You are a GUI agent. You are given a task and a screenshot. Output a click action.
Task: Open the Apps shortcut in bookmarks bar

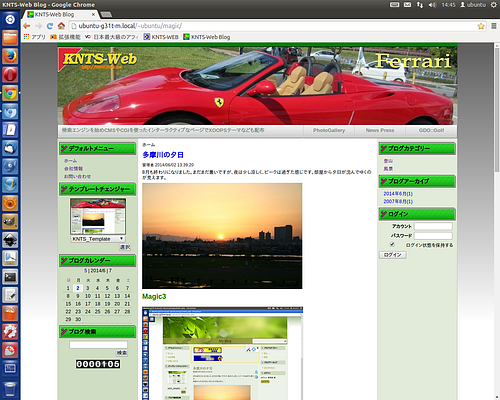35,37
